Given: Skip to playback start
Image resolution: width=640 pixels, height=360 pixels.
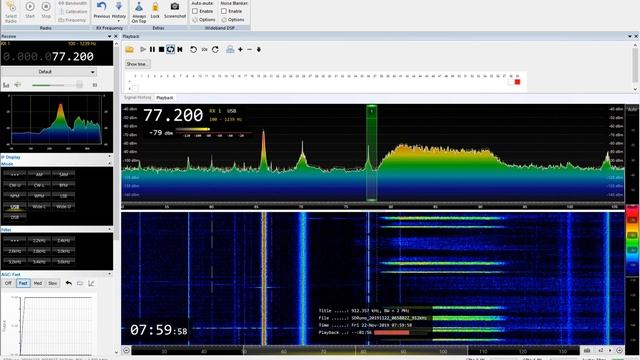Looking at the screenshot, I should [x=180, y=49].
